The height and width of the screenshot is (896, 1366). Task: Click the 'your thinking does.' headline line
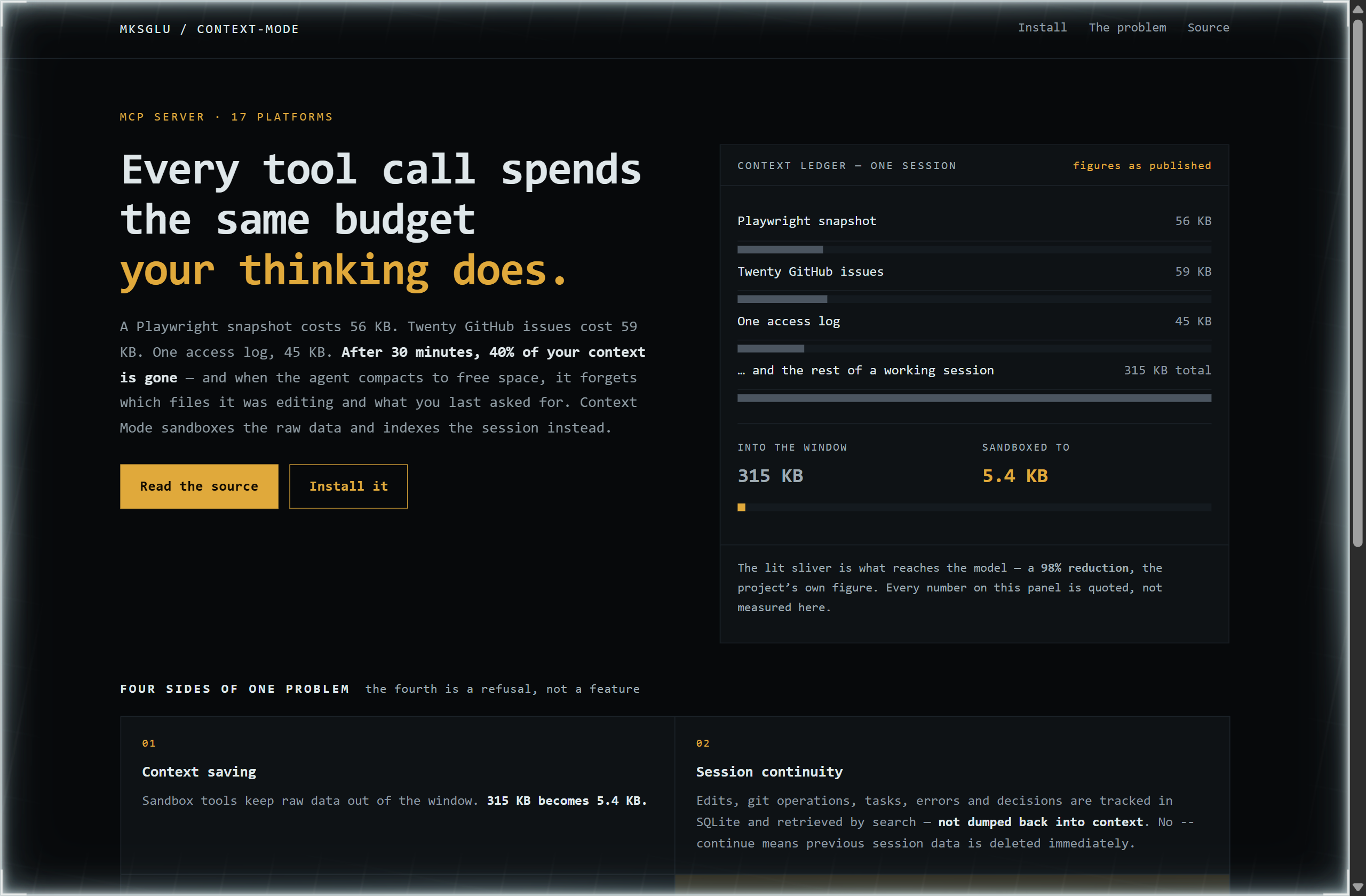click(344, 271)
